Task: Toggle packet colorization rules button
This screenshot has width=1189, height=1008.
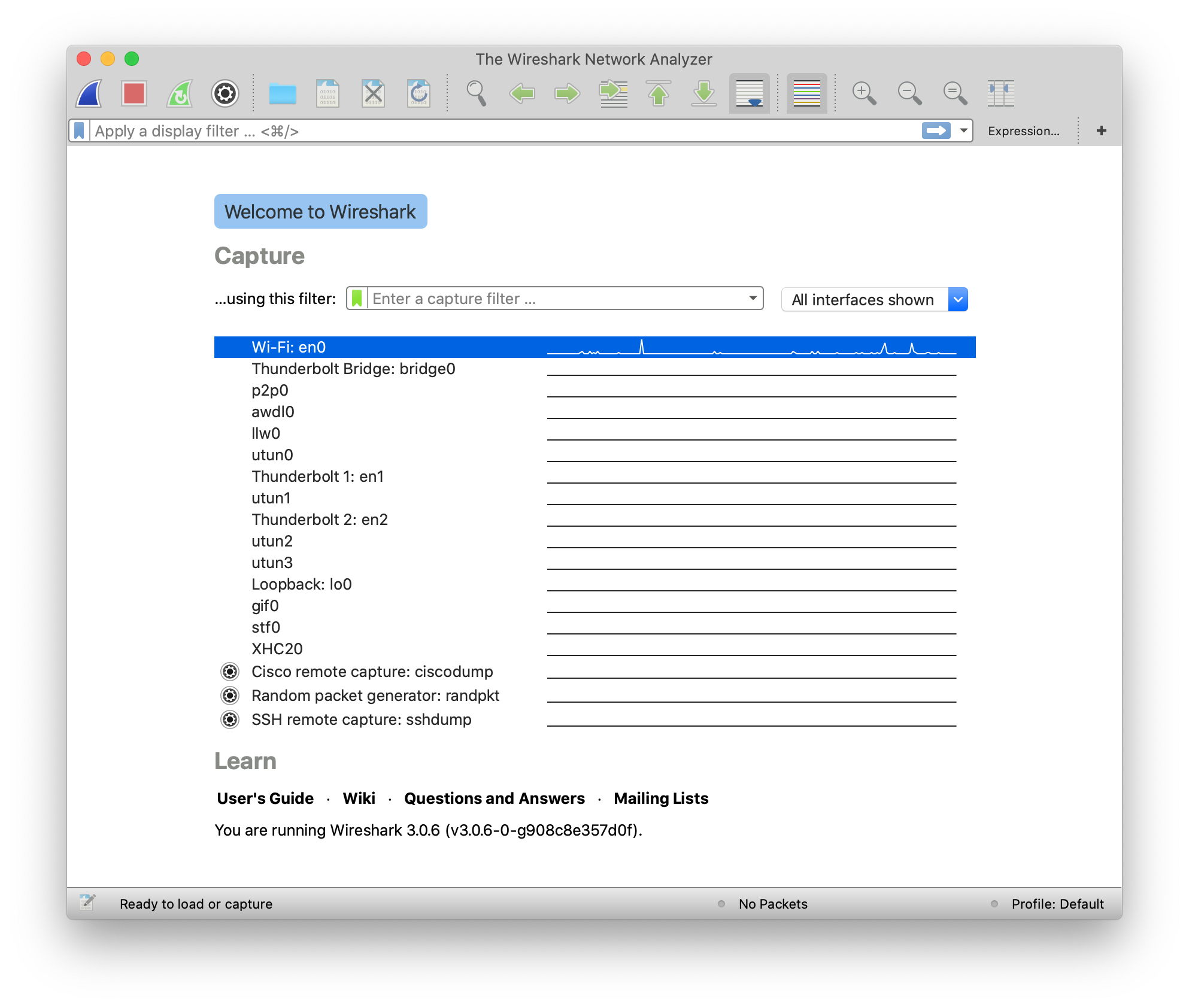Action: tap(806, 93)
